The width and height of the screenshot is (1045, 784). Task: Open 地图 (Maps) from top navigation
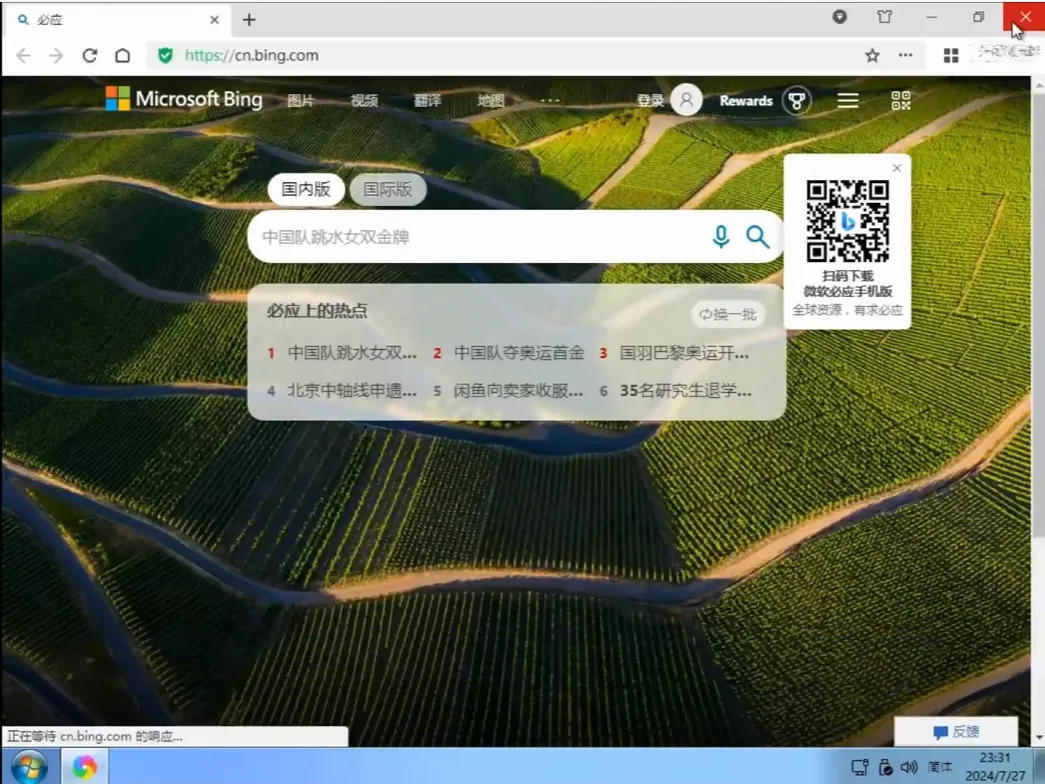[490, 100]
